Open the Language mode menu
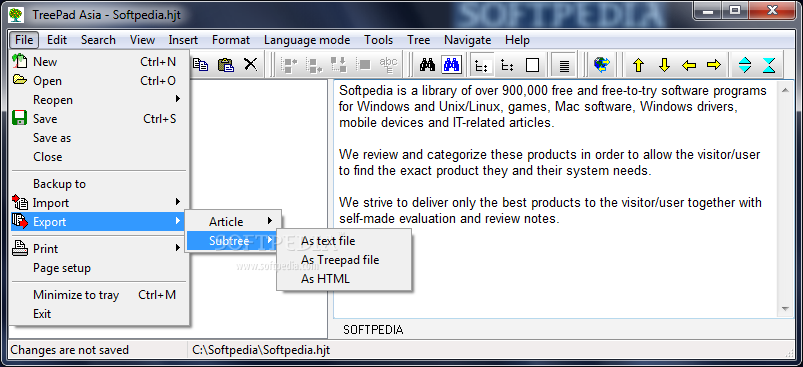803x367 pixels. pos(307,40)
